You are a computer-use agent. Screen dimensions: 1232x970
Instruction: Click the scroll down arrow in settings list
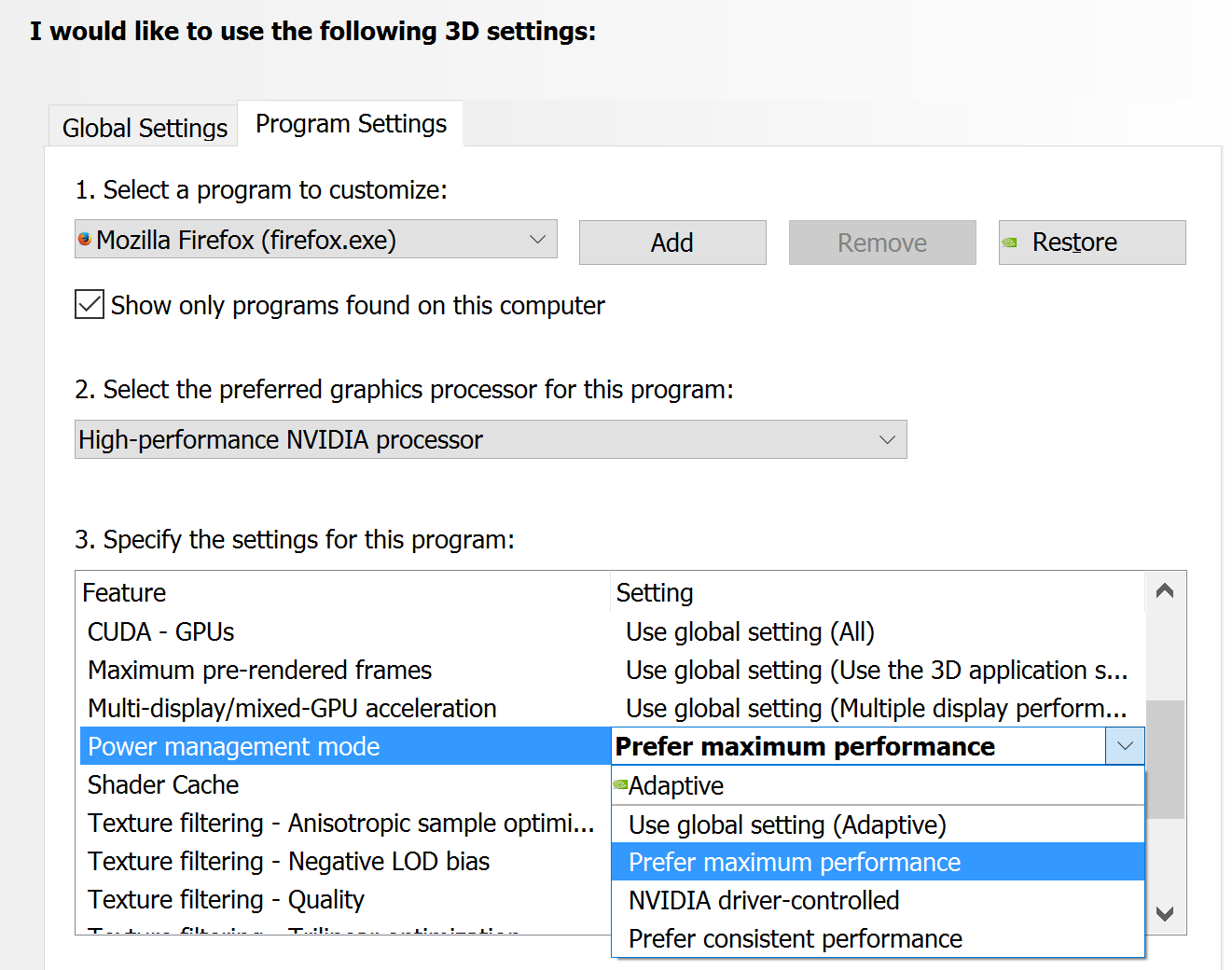point(1165,914)
